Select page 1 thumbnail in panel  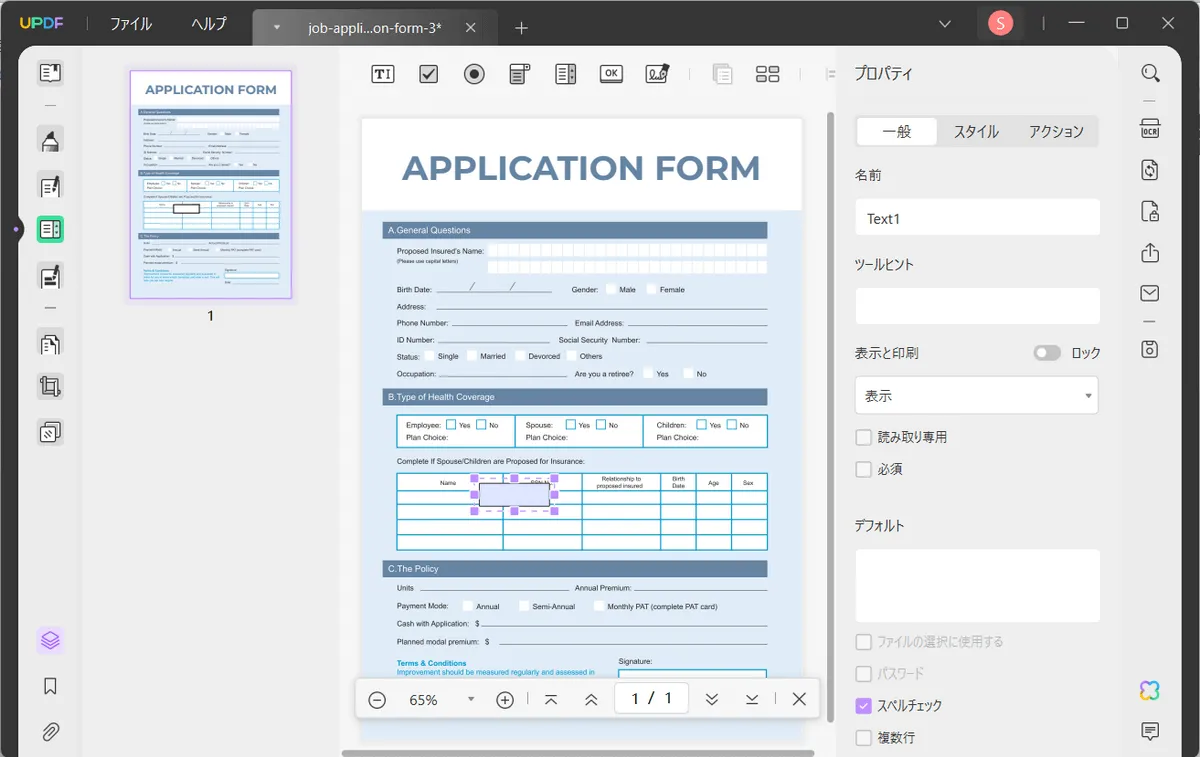211,185
